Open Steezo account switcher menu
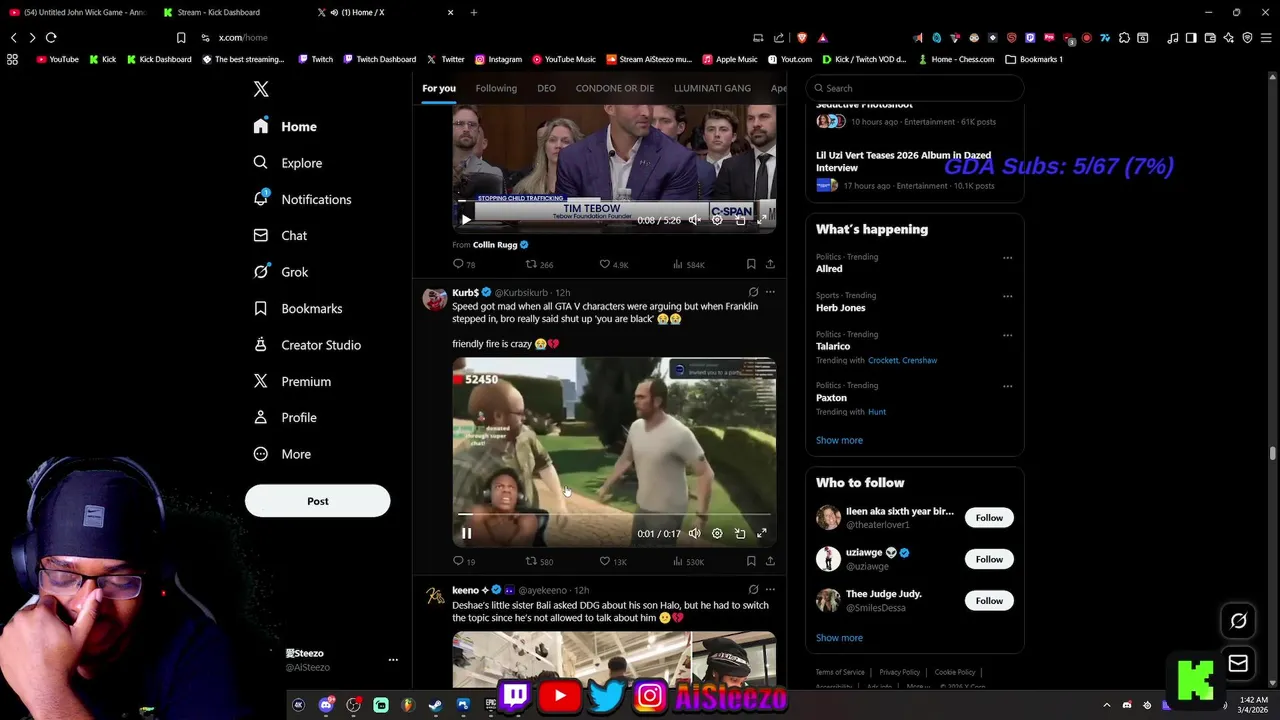The image size is (1280, 720). [393, 660]
